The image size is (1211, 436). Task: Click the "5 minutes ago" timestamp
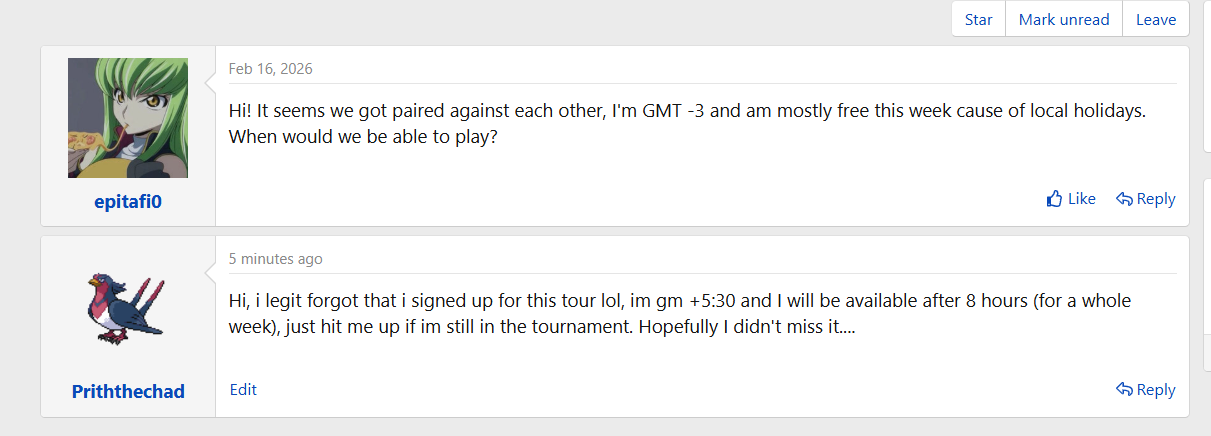point(275,259)
